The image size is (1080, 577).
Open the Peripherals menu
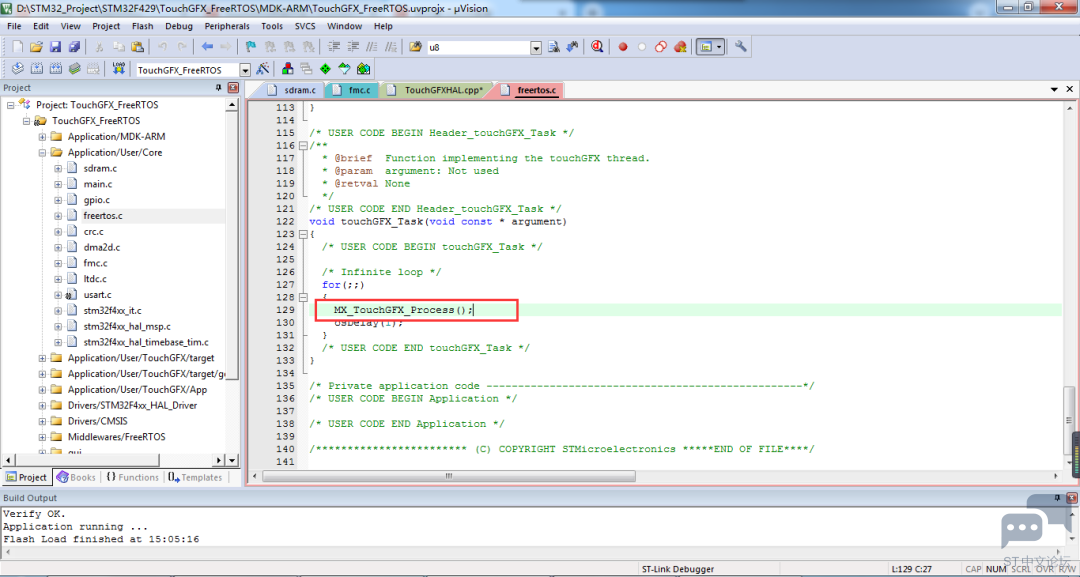point(227,26)
